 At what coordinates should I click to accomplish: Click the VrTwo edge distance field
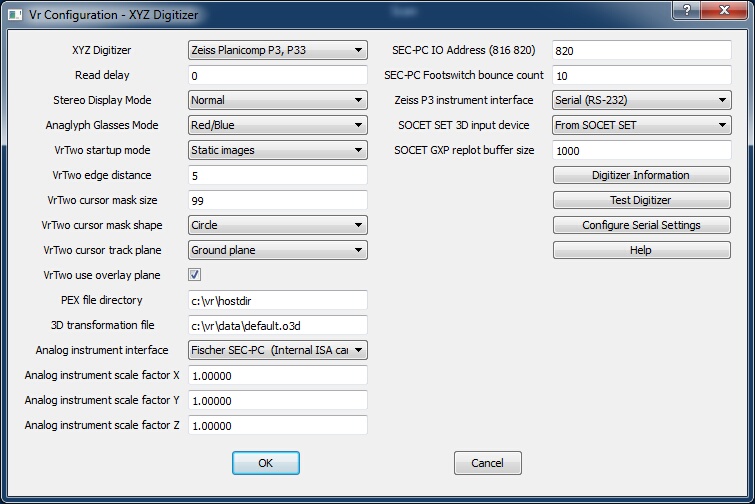277,175
